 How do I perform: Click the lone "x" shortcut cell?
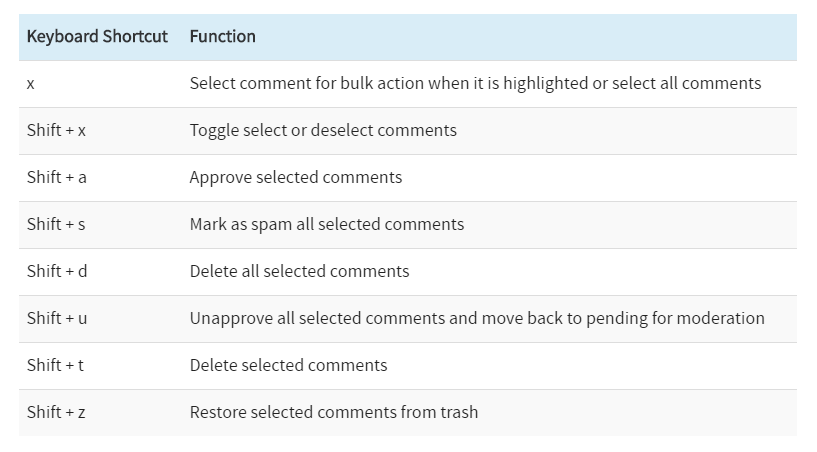point(31,84)
